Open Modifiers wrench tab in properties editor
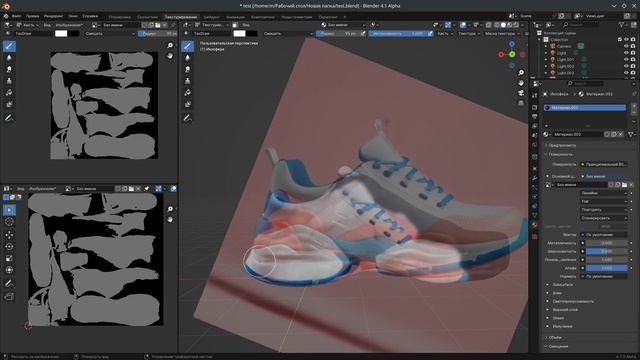 (535, 178)
